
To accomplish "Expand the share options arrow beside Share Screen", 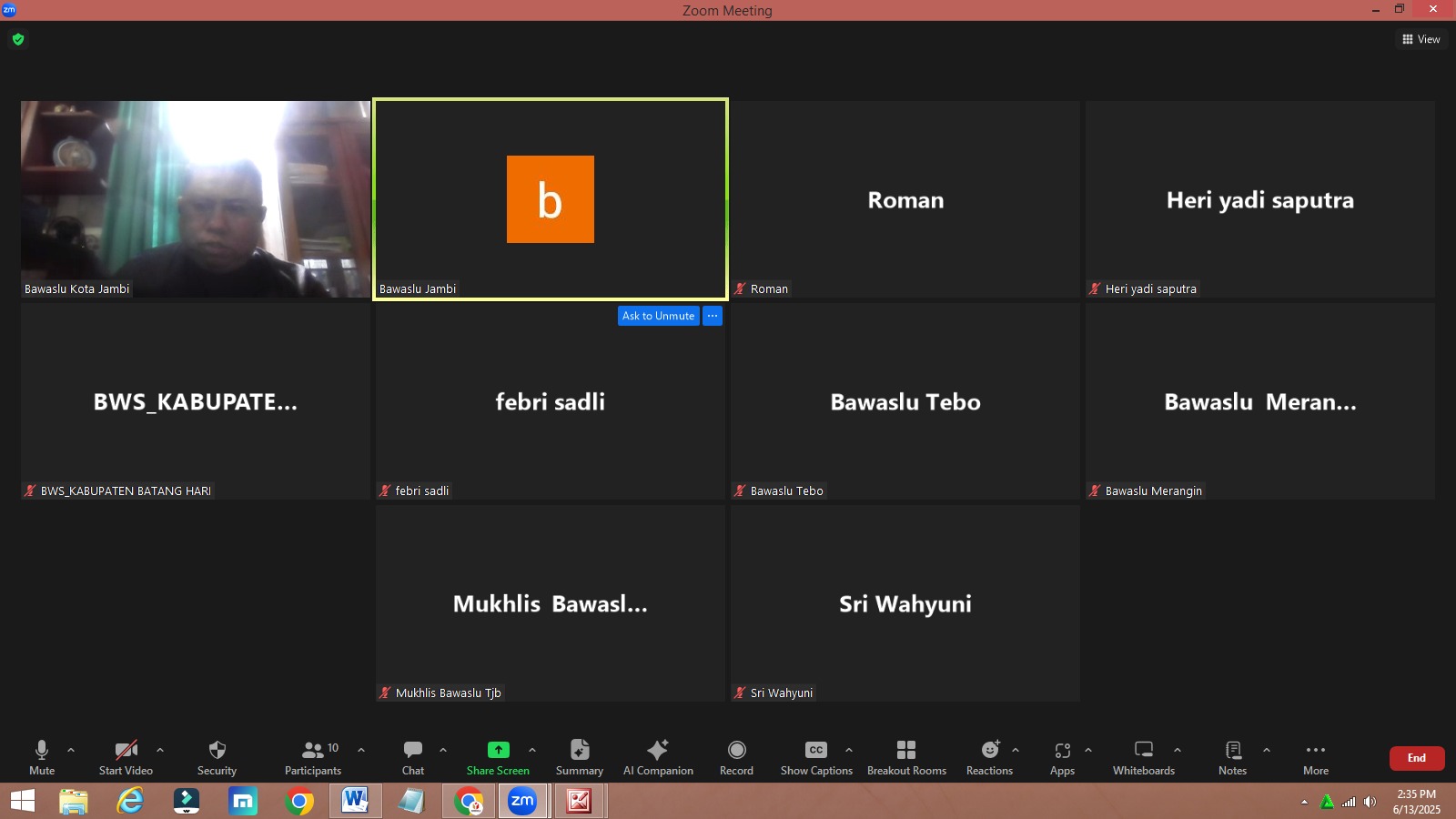I will [532, 750].
